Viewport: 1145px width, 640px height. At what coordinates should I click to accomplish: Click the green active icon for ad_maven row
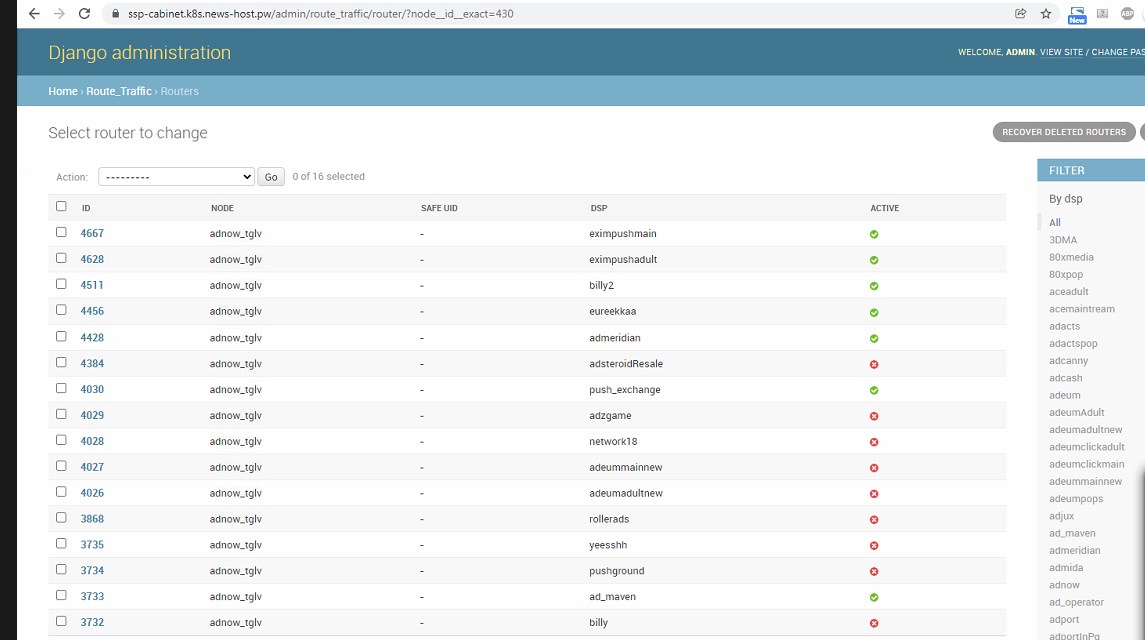point(874,597)
